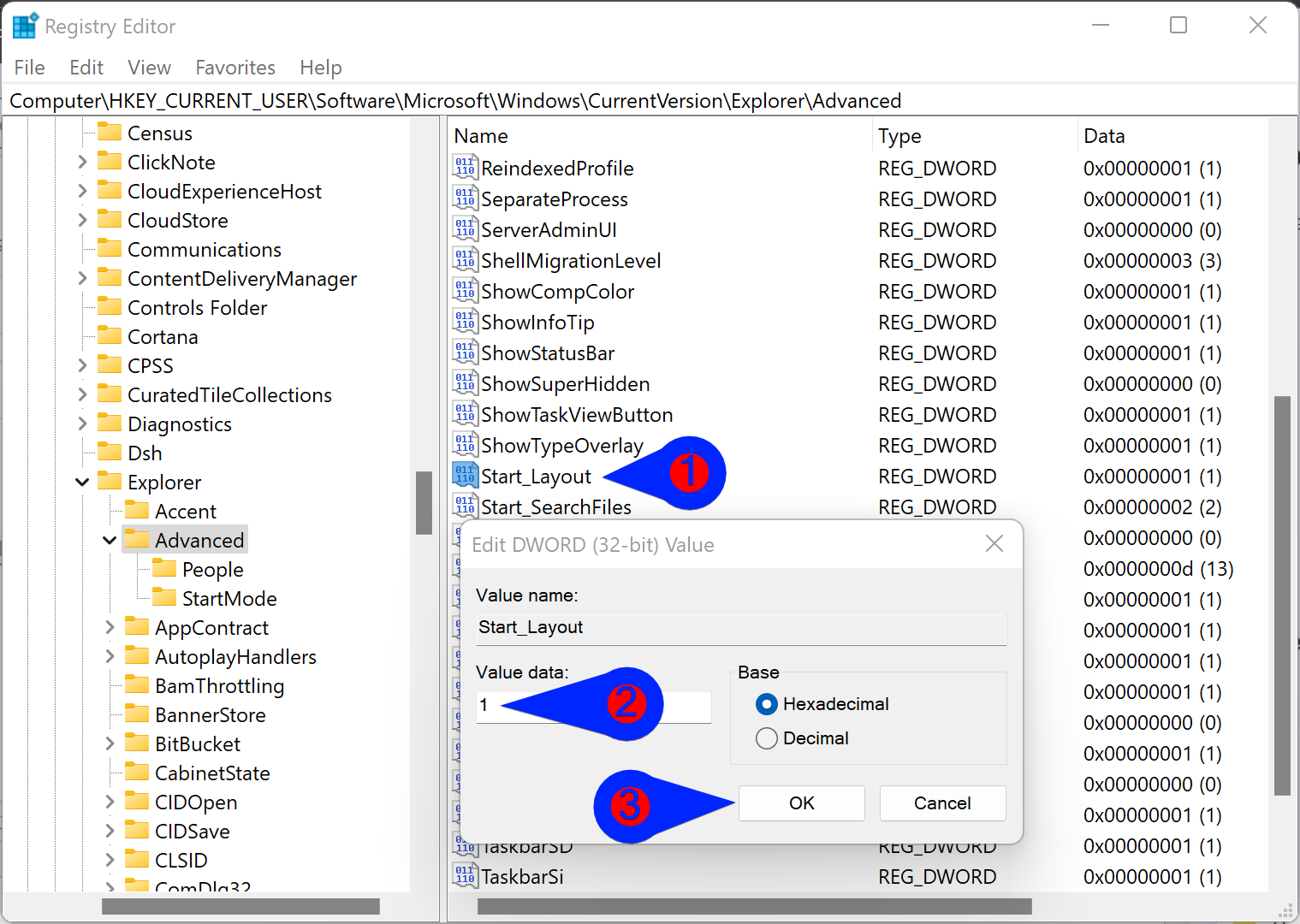Screen dimensions: 1300x924
Task: Click the ShowTaskViewButton DWORD value icon
Action: (x=465, y=413)
